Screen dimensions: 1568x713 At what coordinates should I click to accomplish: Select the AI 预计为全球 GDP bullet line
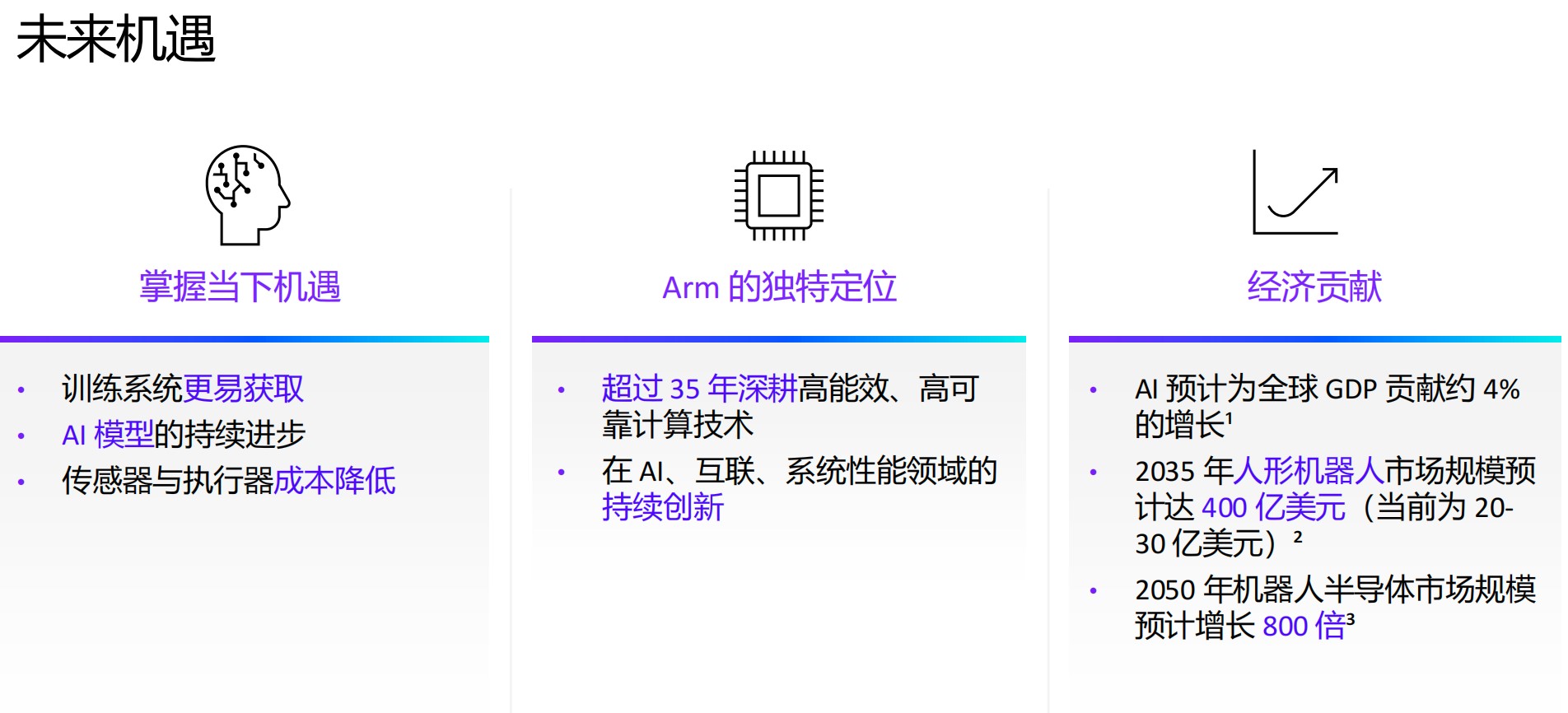pyautogui.click(x=1327, y=389)
